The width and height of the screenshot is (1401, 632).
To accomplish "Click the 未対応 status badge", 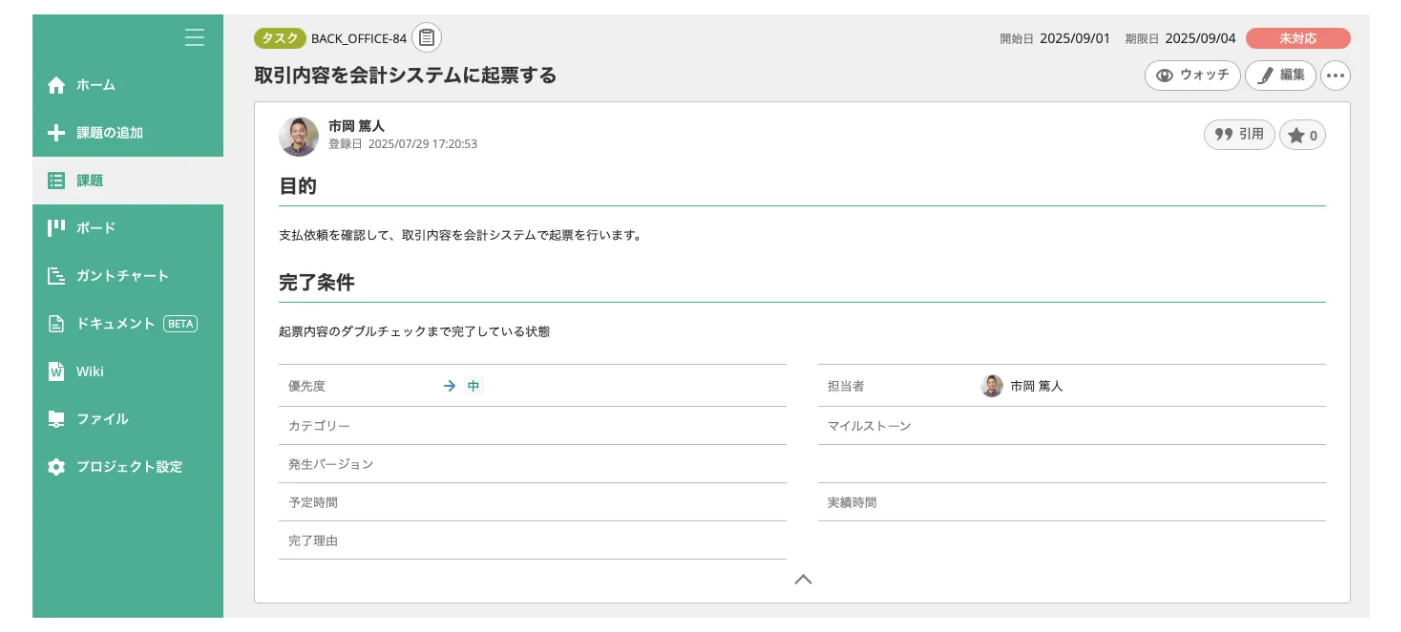I will [x=1298, y=38].
